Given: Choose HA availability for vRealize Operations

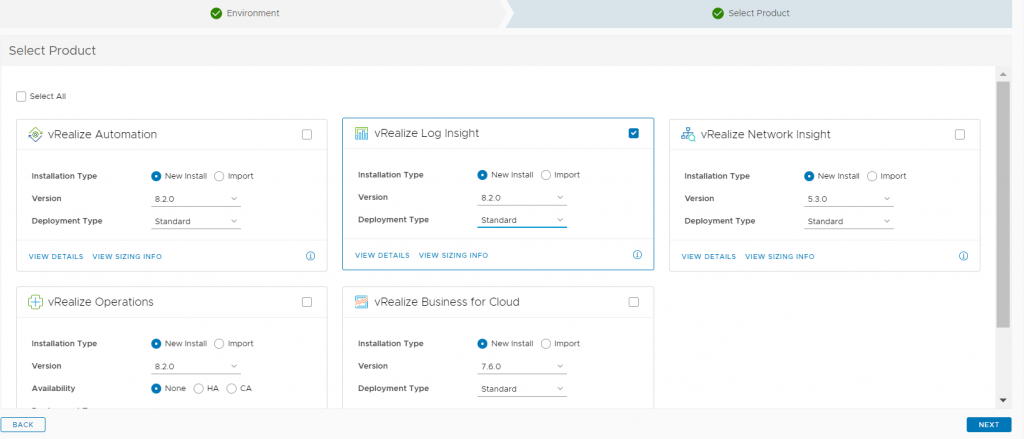Looking at the screenshot, I should (199, 388).
